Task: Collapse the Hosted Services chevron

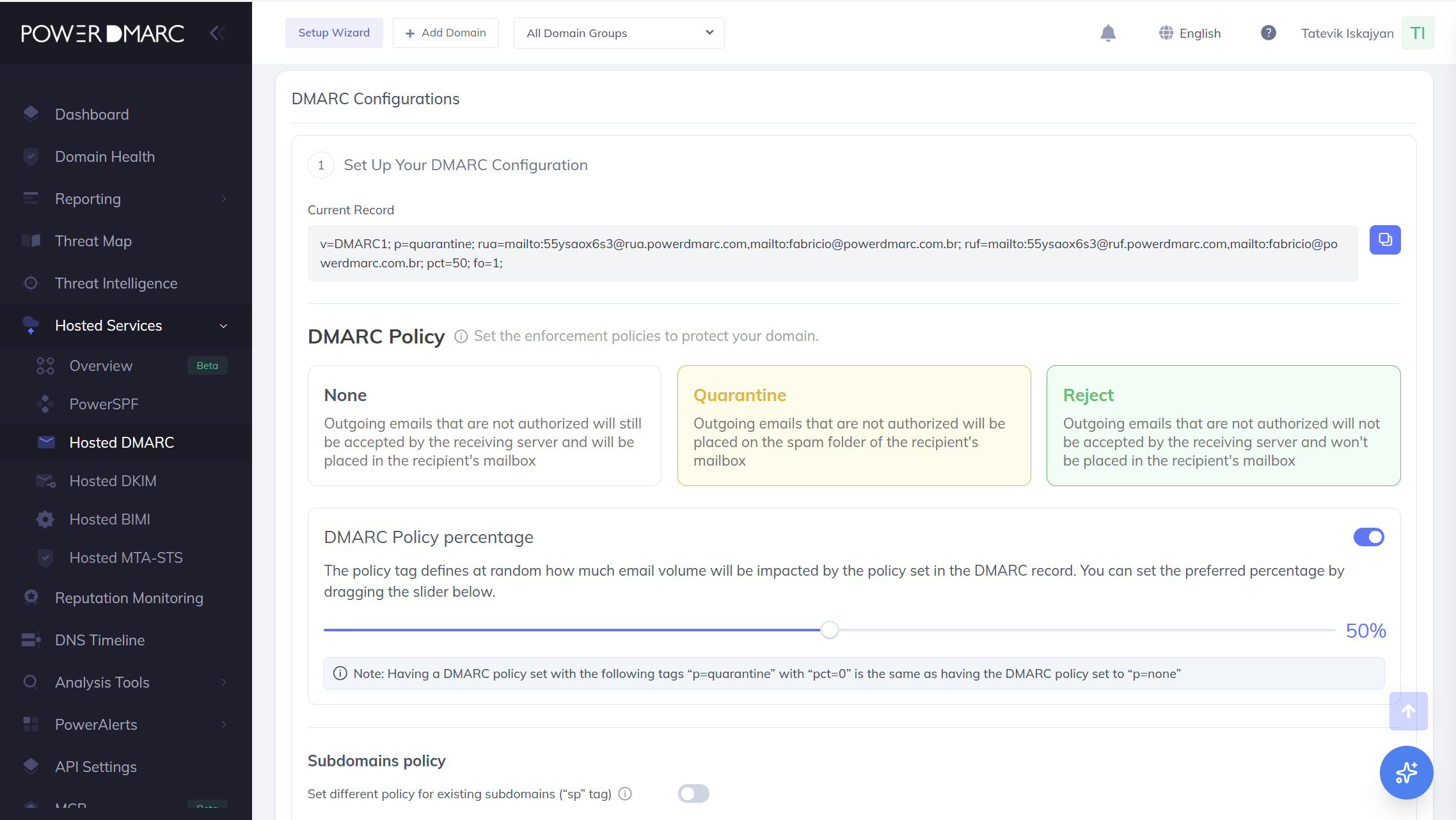Action: [224, 326]
